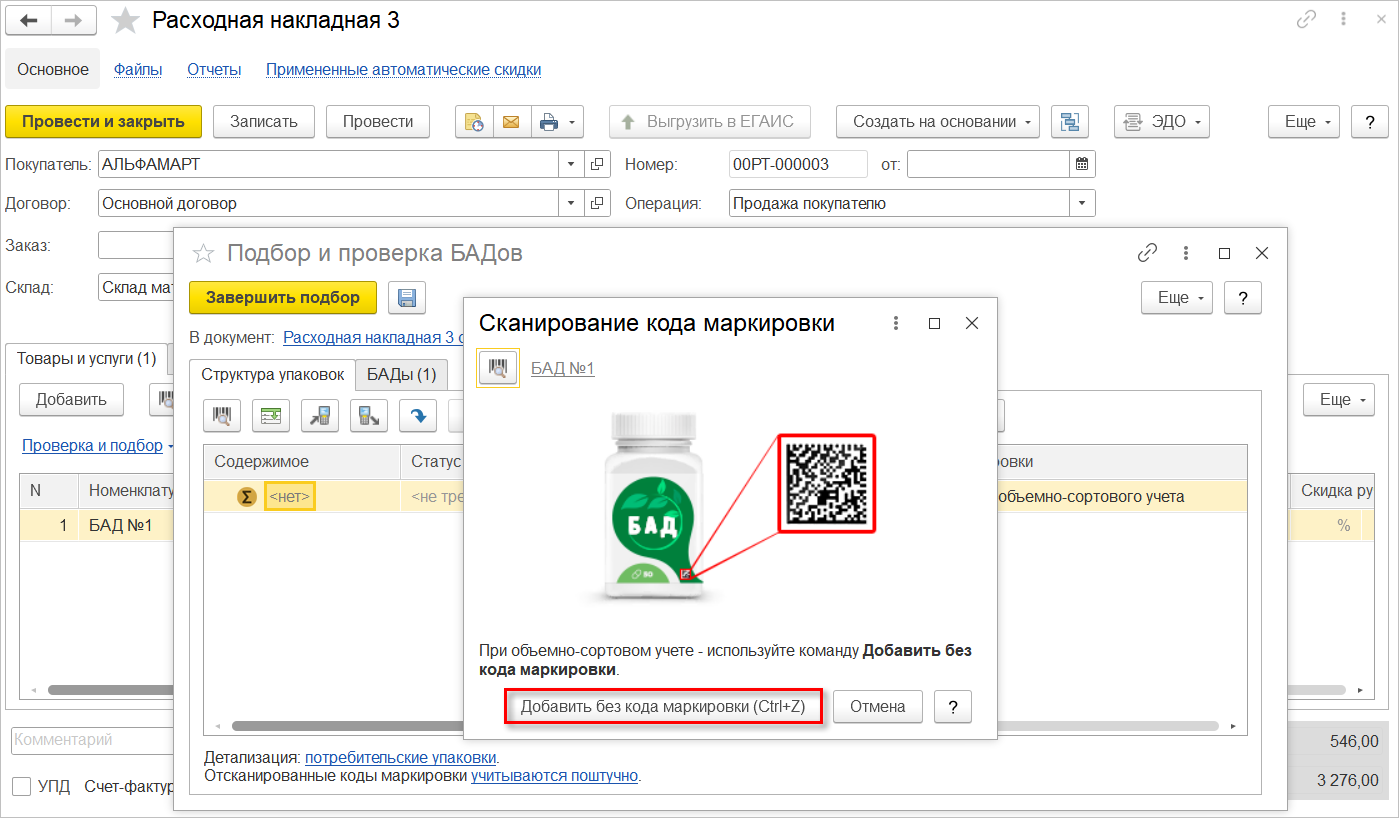Expand the Покупатель dropdown arrow
Image resolution: width=1399 pixels, height=818 pixels.
571,164
